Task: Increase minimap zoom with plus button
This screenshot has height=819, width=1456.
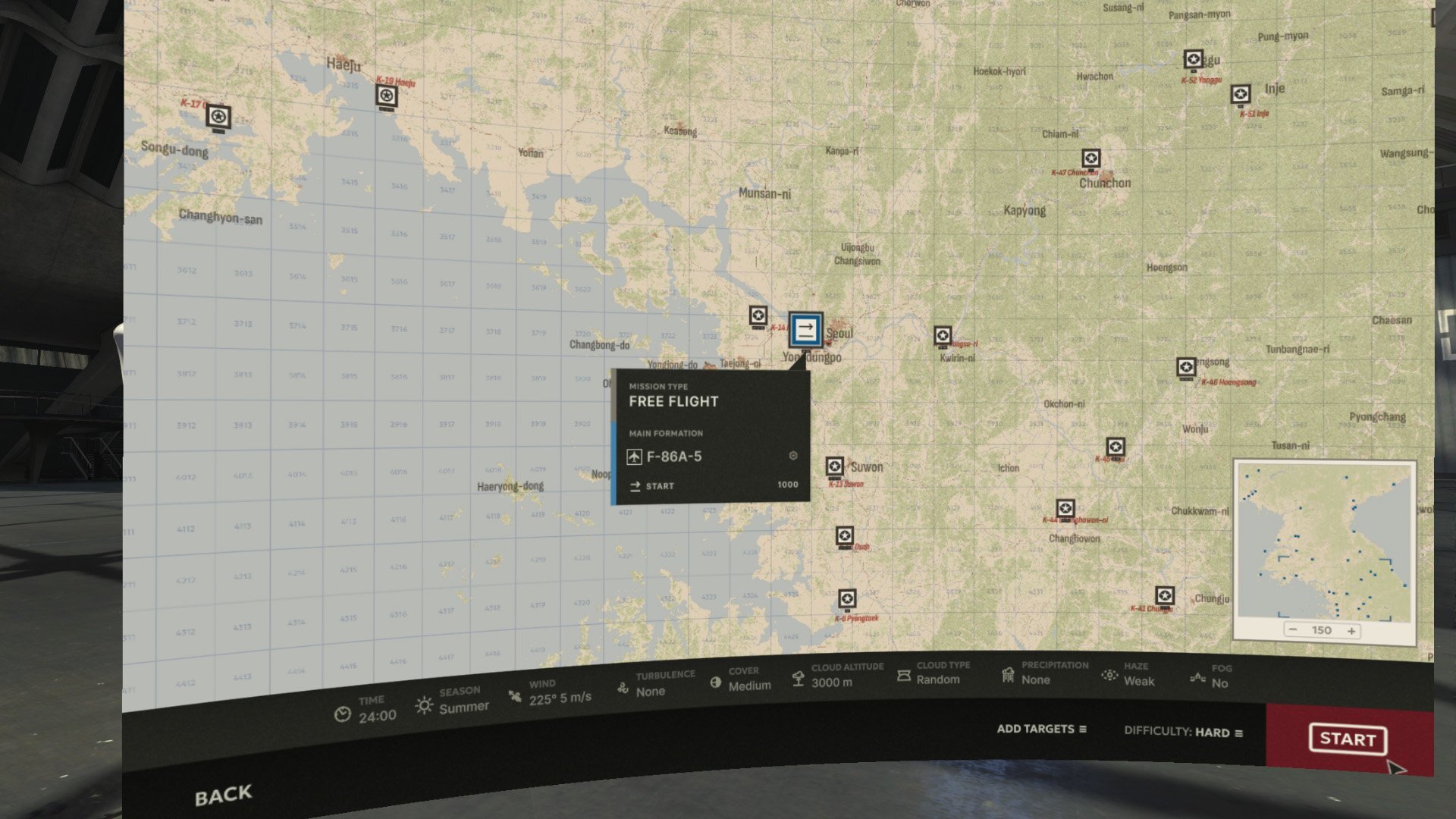Action: [x=1351, y=631]
